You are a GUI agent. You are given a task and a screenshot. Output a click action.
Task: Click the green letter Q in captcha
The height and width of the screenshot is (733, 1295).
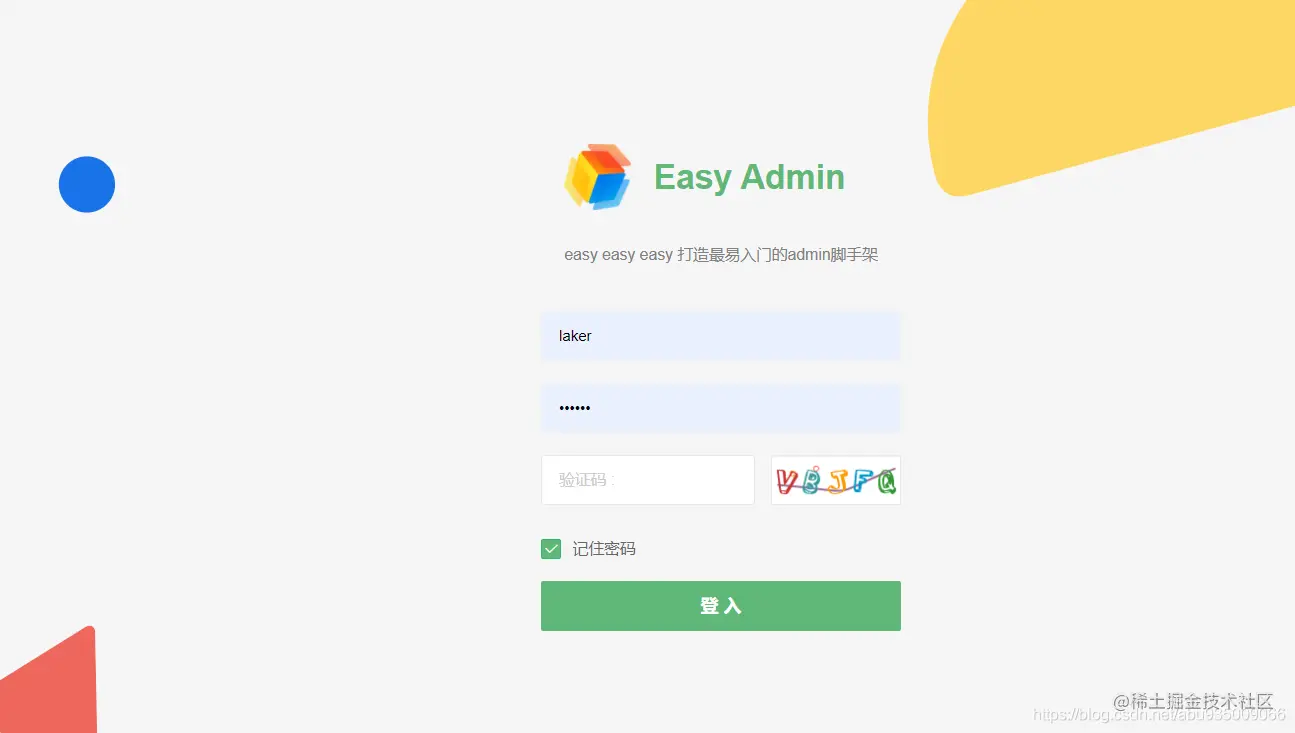pos(885,482)
